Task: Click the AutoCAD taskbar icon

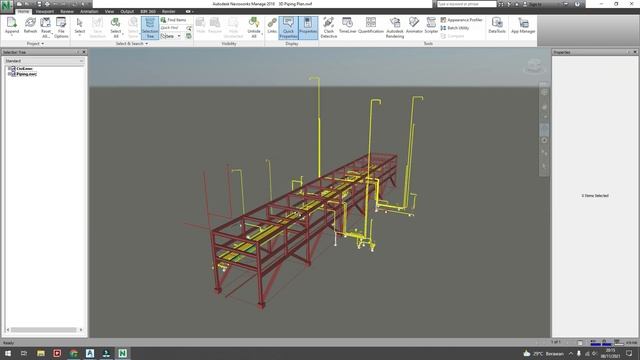Action: 90,353
